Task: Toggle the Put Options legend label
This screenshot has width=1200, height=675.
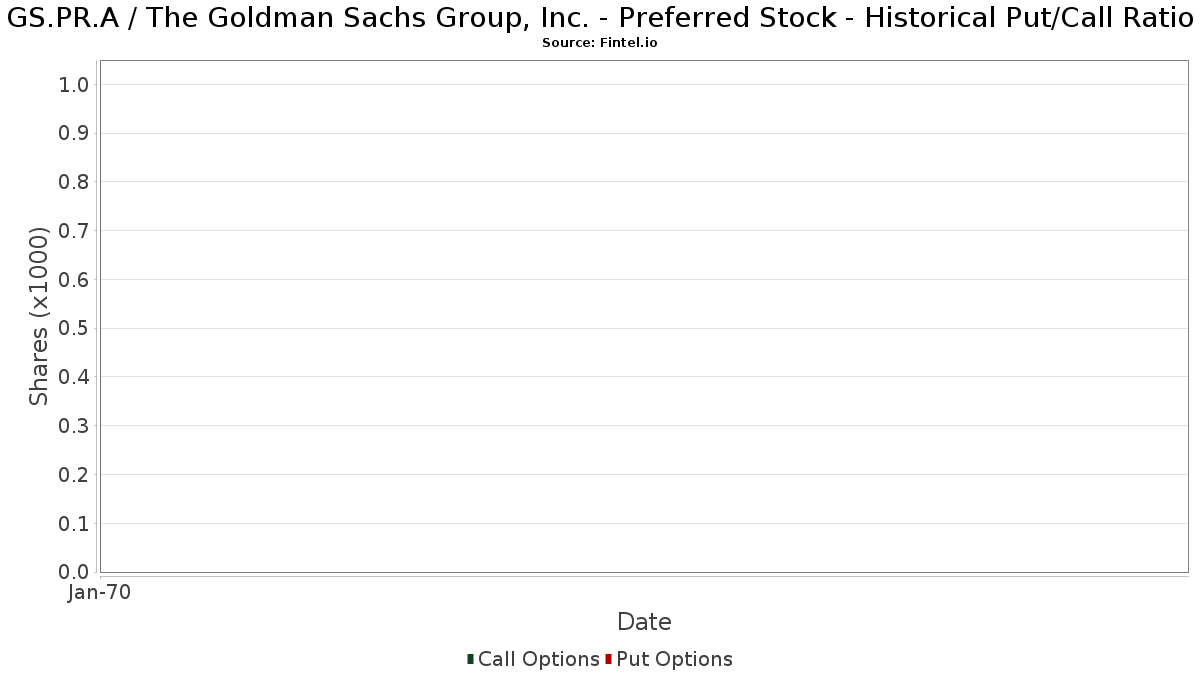Action: [675, 659]
